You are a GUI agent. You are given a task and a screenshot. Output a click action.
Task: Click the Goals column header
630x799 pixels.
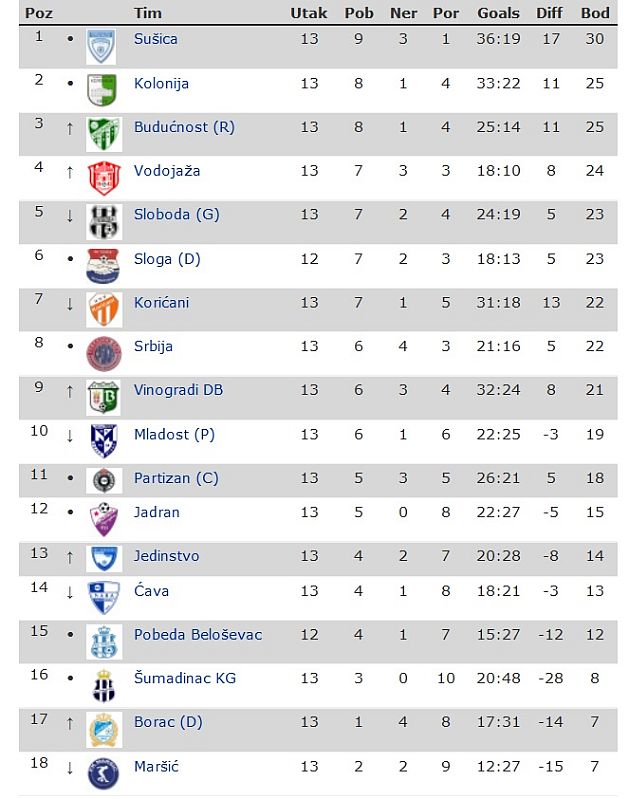pos(498,13)
